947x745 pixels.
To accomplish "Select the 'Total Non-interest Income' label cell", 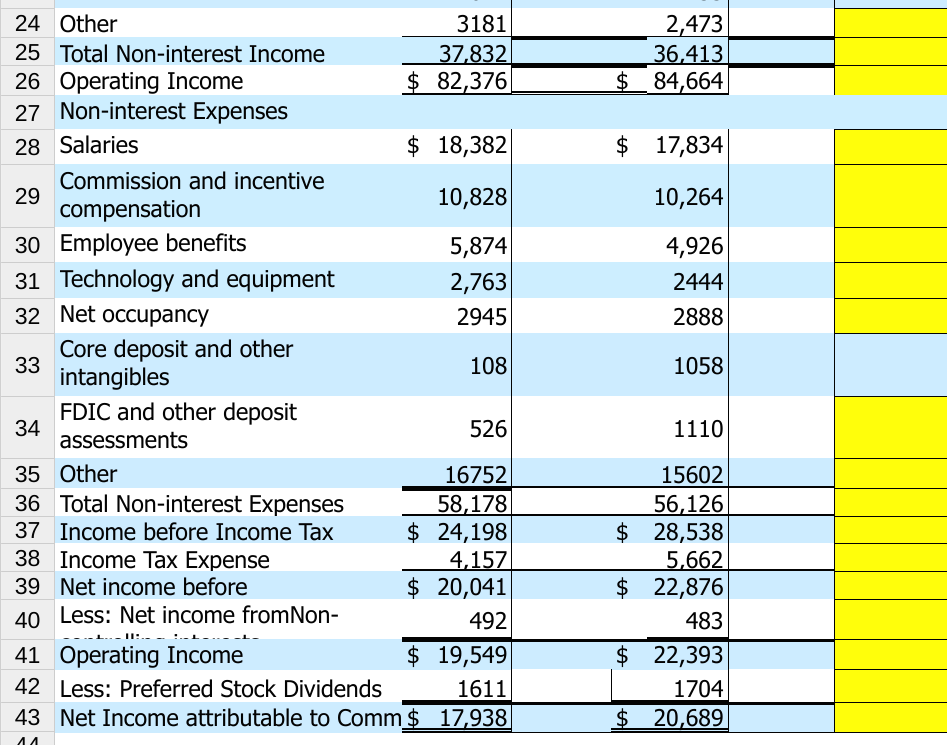I will pos(228,53).
